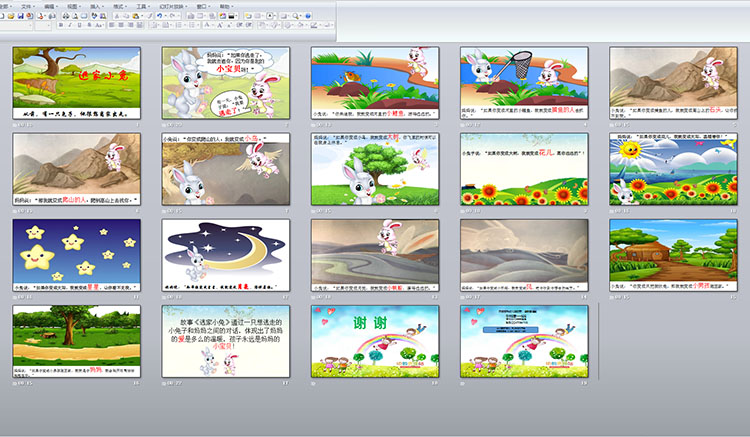Select slide with crescent moon and rabbit
Viewport: 750px width, 437px height.
226,255
